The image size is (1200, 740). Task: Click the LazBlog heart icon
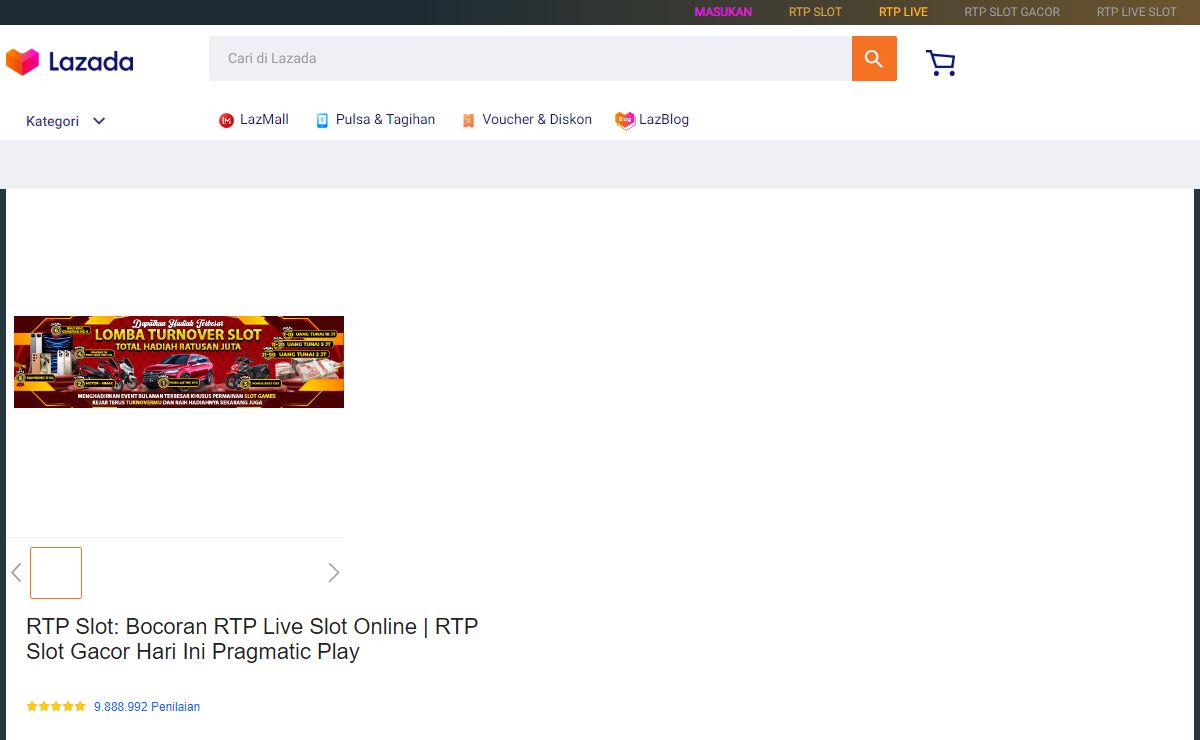pos(625,120)
